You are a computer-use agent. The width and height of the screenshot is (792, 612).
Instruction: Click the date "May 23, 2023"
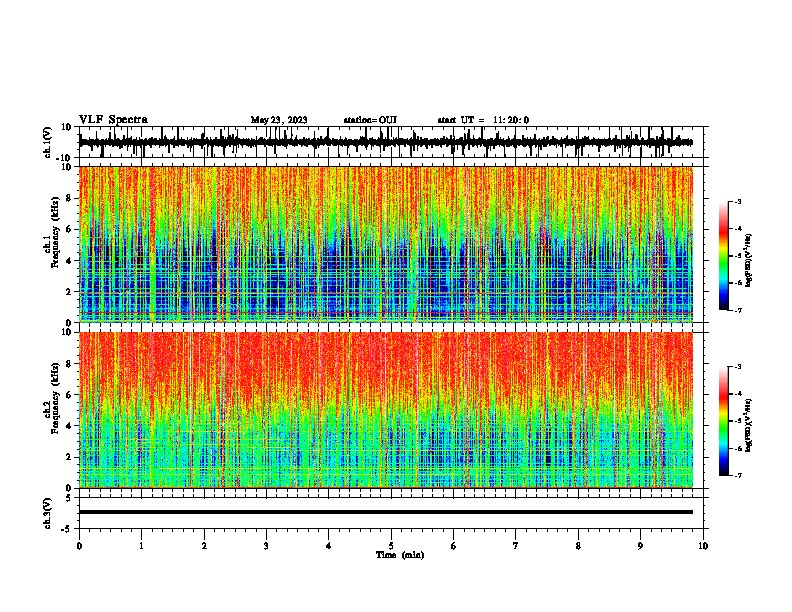click(279, 120)
